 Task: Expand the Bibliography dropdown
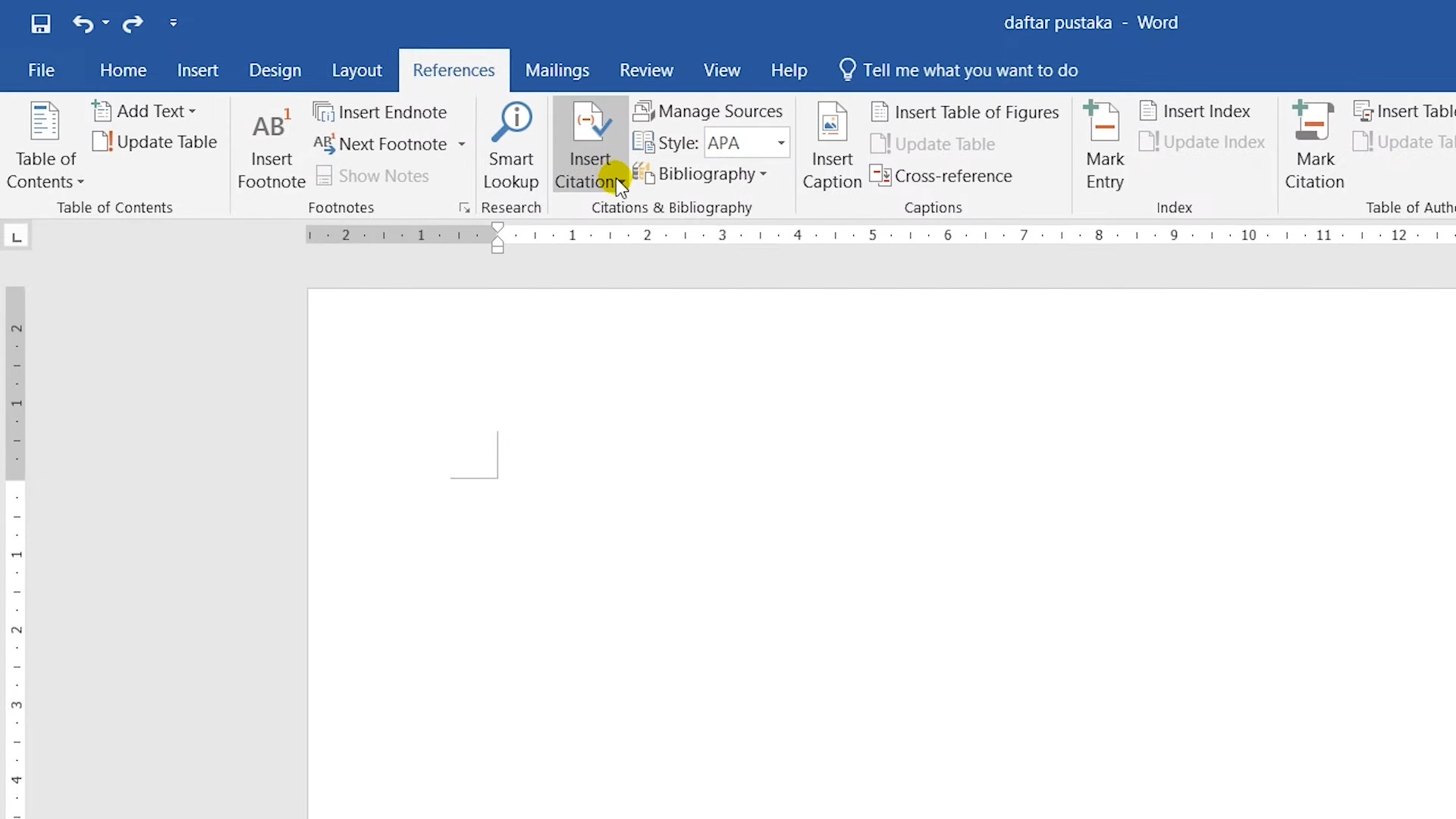click(762, 175)
